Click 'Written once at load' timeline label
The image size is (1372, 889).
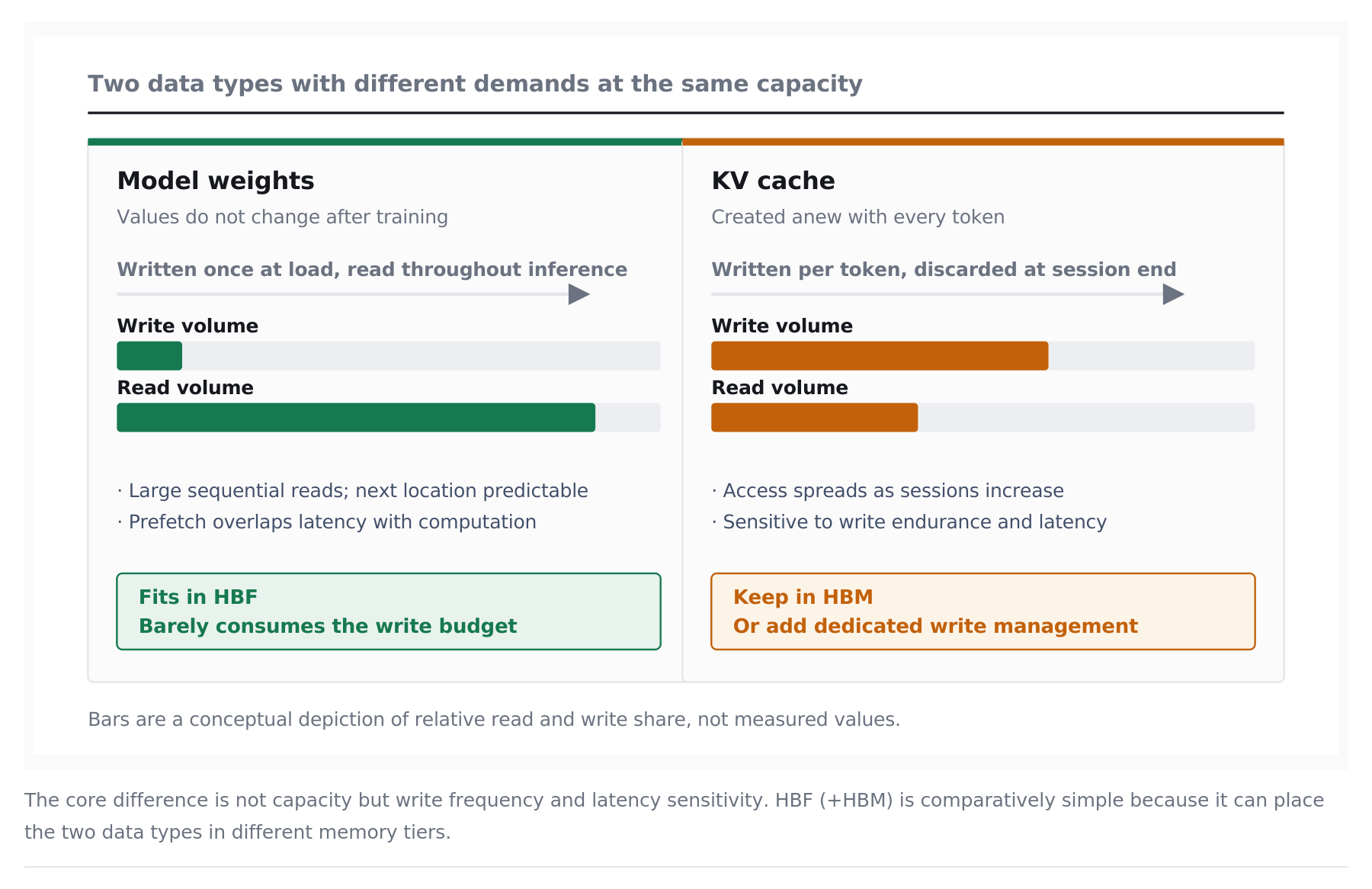pyautogui.click(x=372, y=270)
